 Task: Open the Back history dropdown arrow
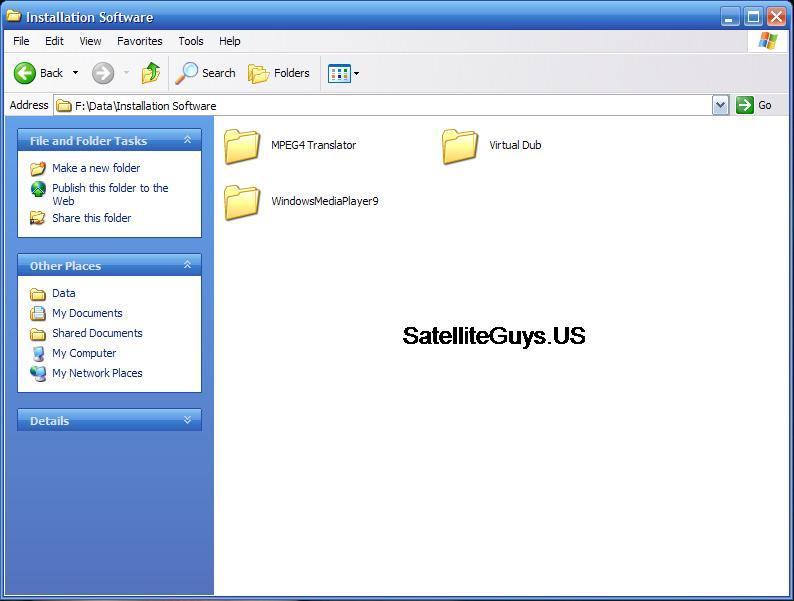[x=75, y=73]
